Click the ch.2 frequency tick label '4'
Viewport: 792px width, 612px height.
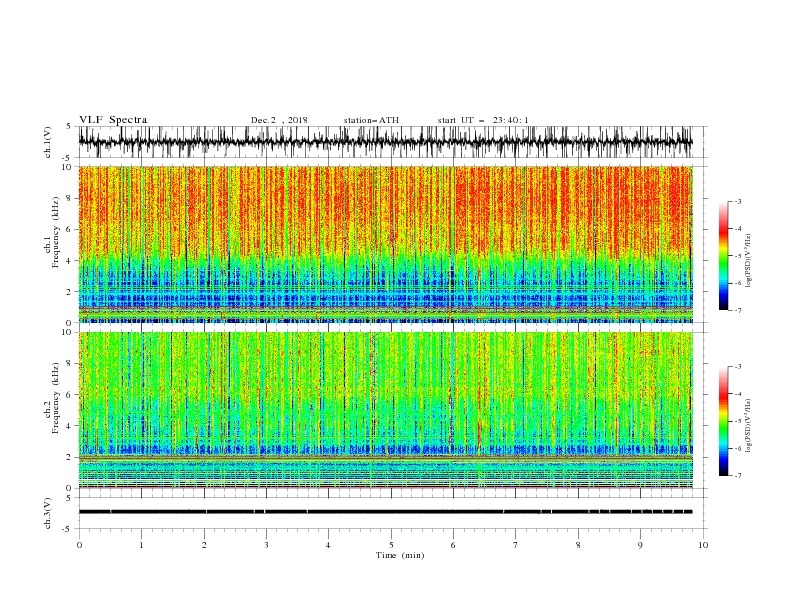point(70,426)
